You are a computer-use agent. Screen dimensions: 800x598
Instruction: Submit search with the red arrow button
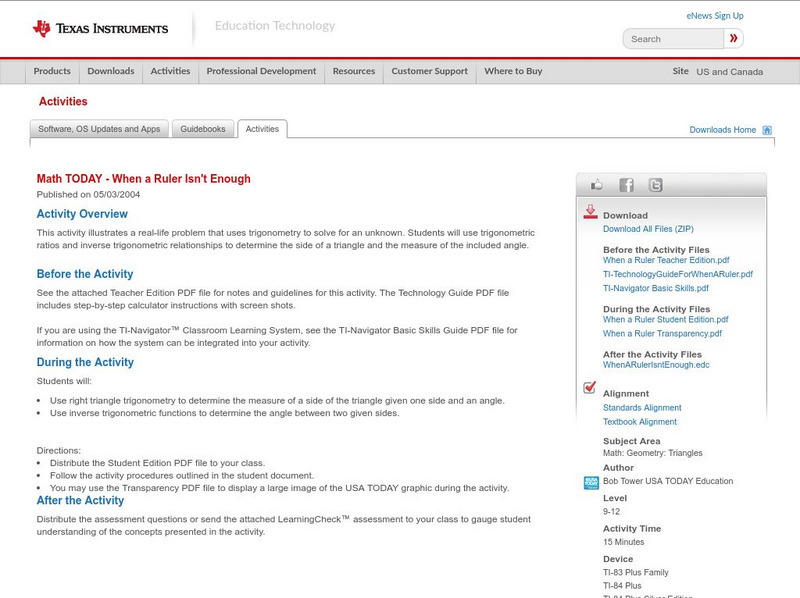tap(733, 38)
